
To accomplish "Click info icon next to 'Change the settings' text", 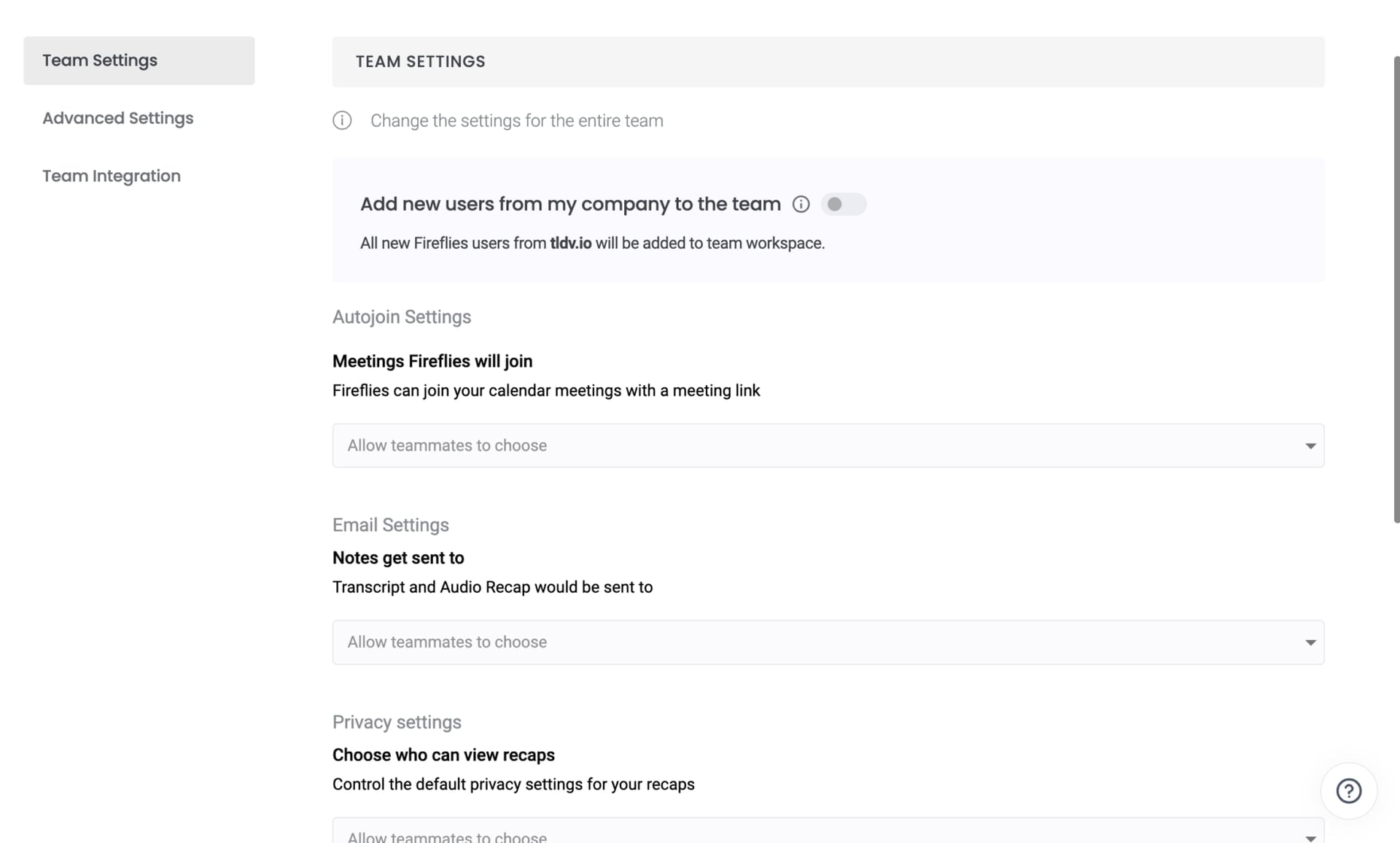I will click(342, 120).
